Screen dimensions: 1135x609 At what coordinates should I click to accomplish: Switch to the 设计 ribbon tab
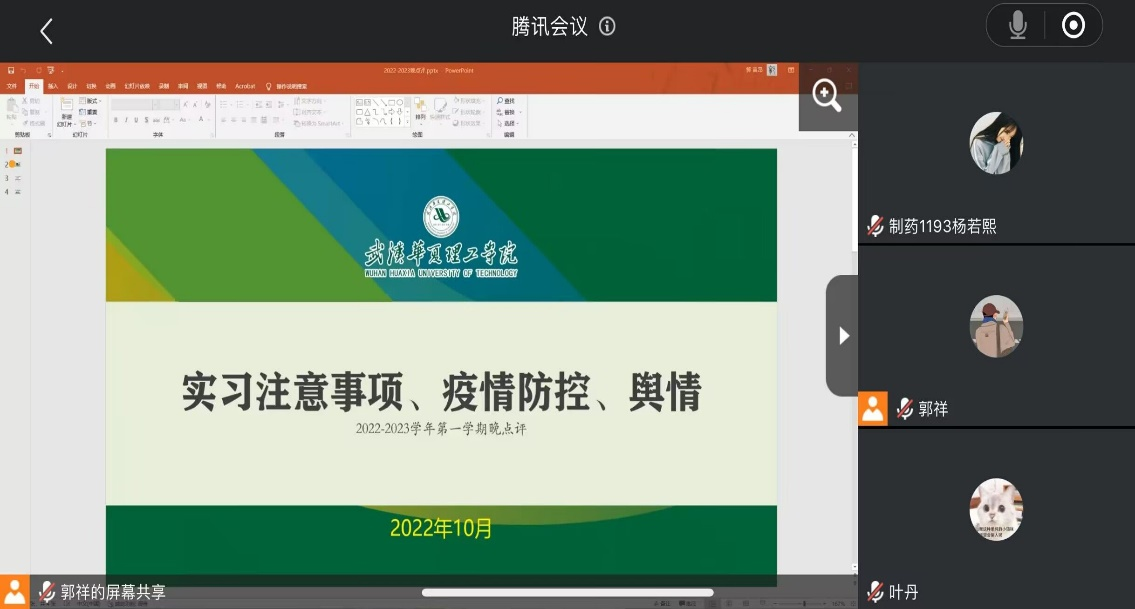click(72, 86)
